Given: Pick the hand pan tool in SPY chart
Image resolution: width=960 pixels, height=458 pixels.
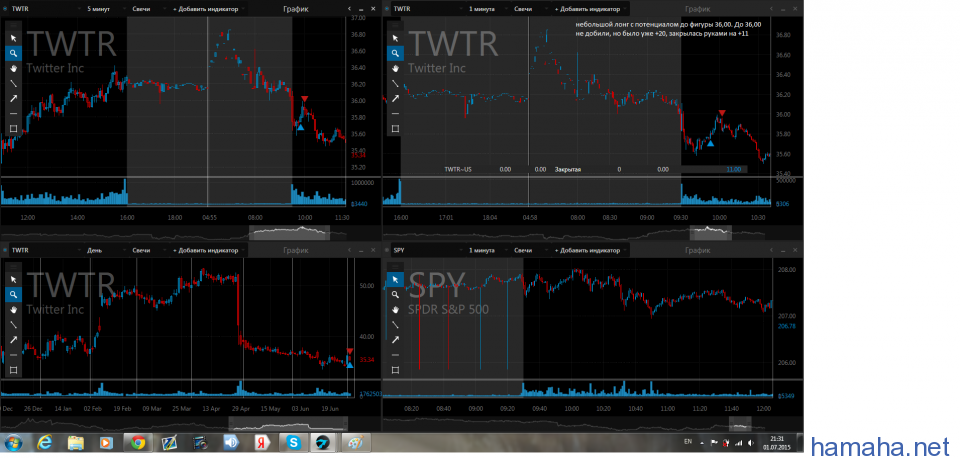Looking at the screenshot, I should pos(395,310).
